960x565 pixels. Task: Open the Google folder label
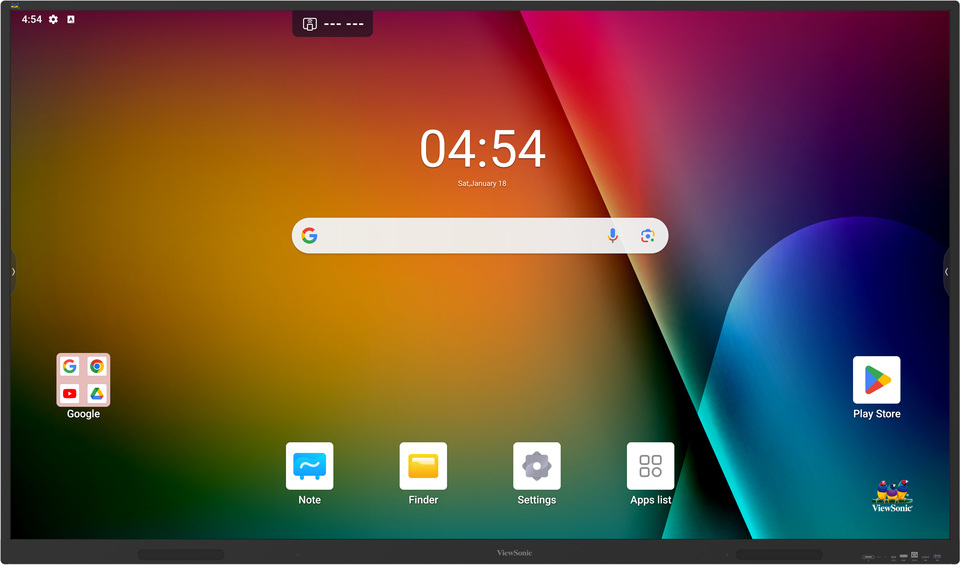(x=83, y=414)
